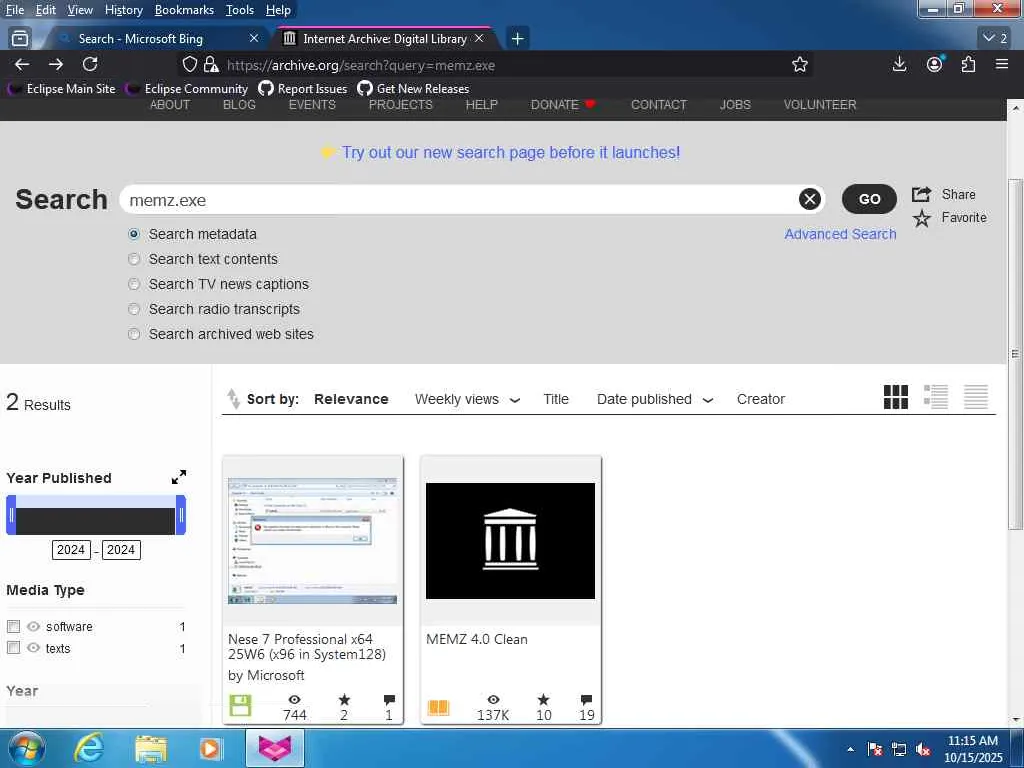Click the Firefox View icon at tab strip left
Viewport: 1024px width, 768px height.
click(x=20, y=39)
